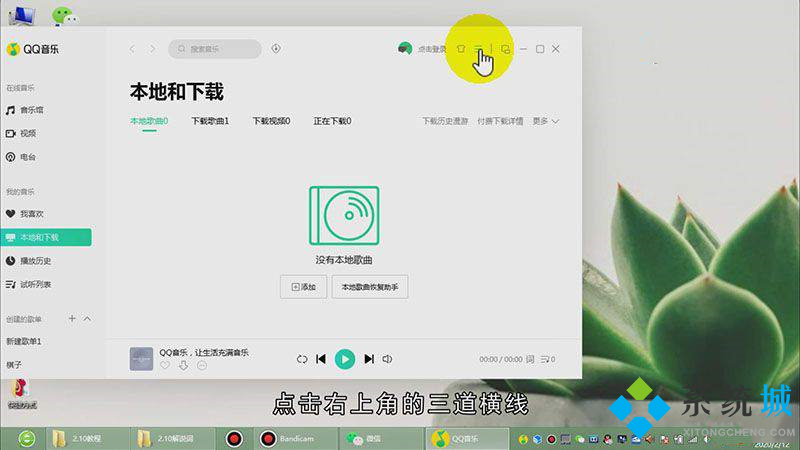The image size is (800, 450).
Task: Click the album cover thumbnail in player
Action: click(141, 359)
